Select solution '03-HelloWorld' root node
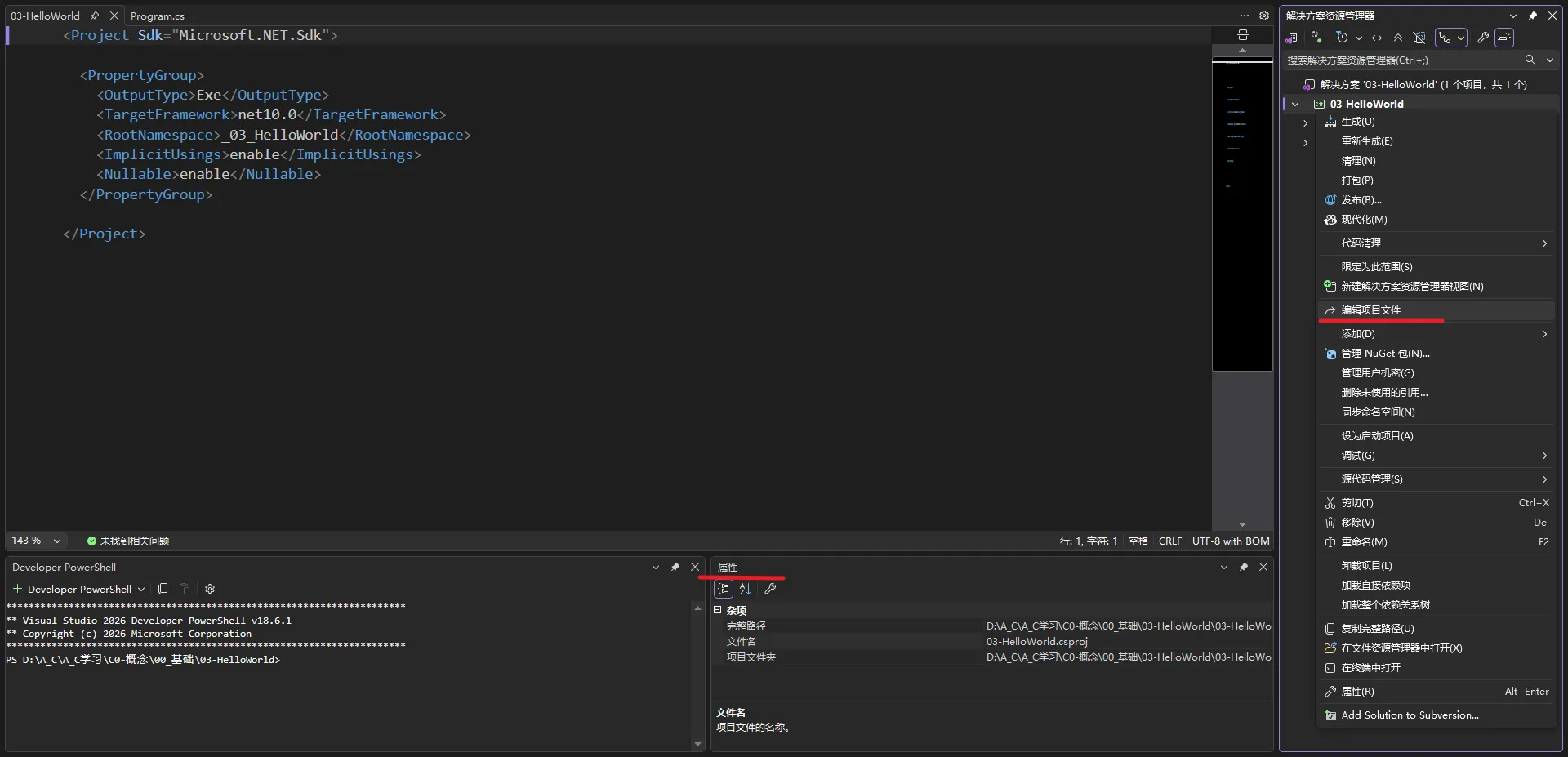The width and height of the screenshot is (1568, 757). (x=1423, y=84)
